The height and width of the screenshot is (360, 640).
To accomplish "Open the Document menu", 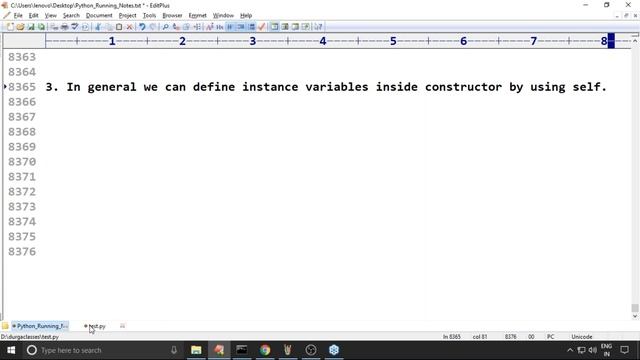I will point(99,16).
